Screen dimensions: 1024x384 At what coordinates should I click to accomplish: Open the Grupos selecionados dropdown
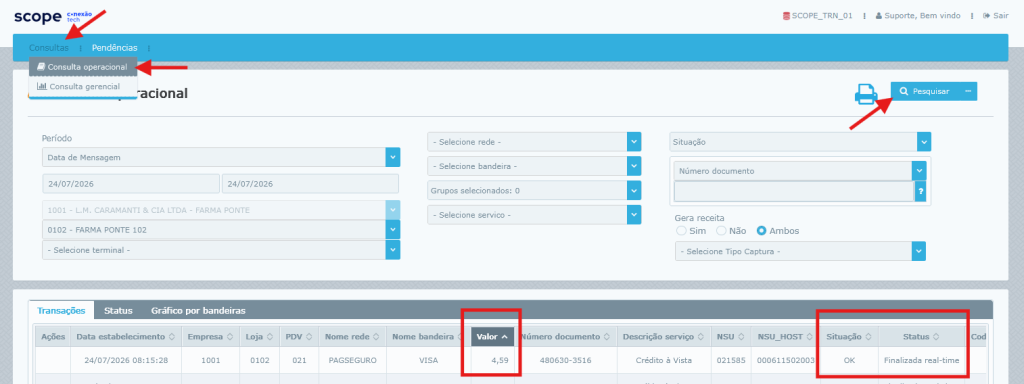(x=534, y=191)
